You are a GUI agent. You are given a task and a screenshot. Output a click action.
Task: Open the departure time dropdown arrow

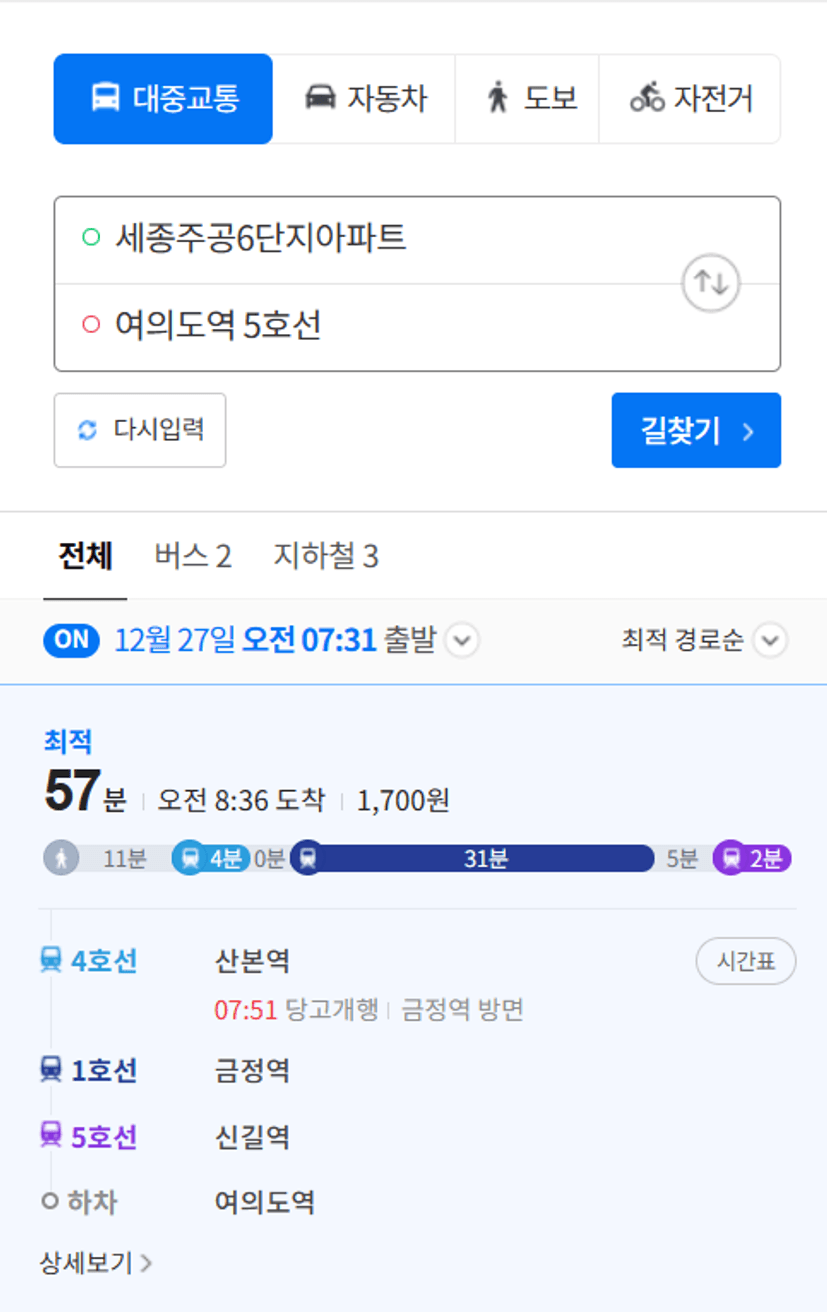(x=461, y=640)
